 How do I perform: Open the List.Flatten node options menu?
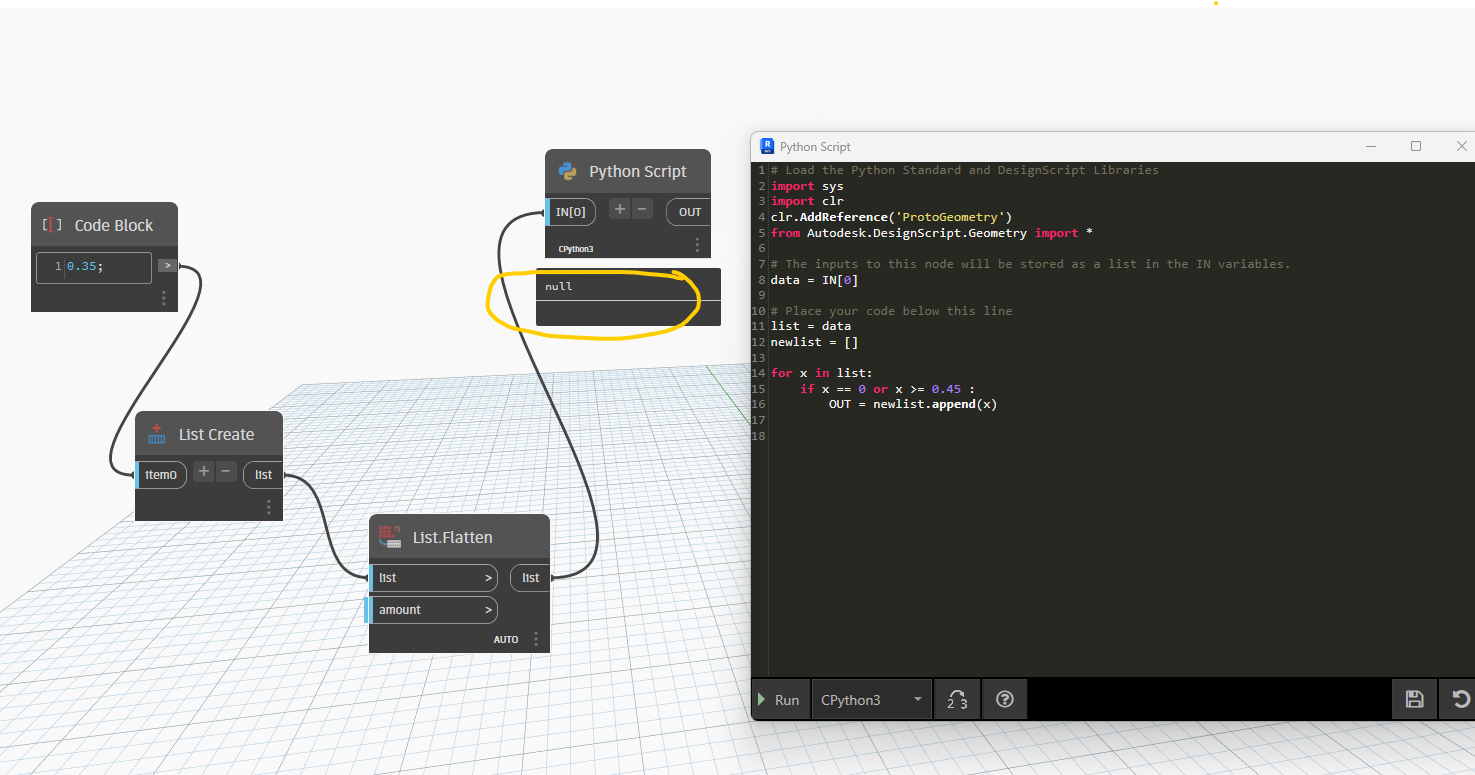point(536,639)
